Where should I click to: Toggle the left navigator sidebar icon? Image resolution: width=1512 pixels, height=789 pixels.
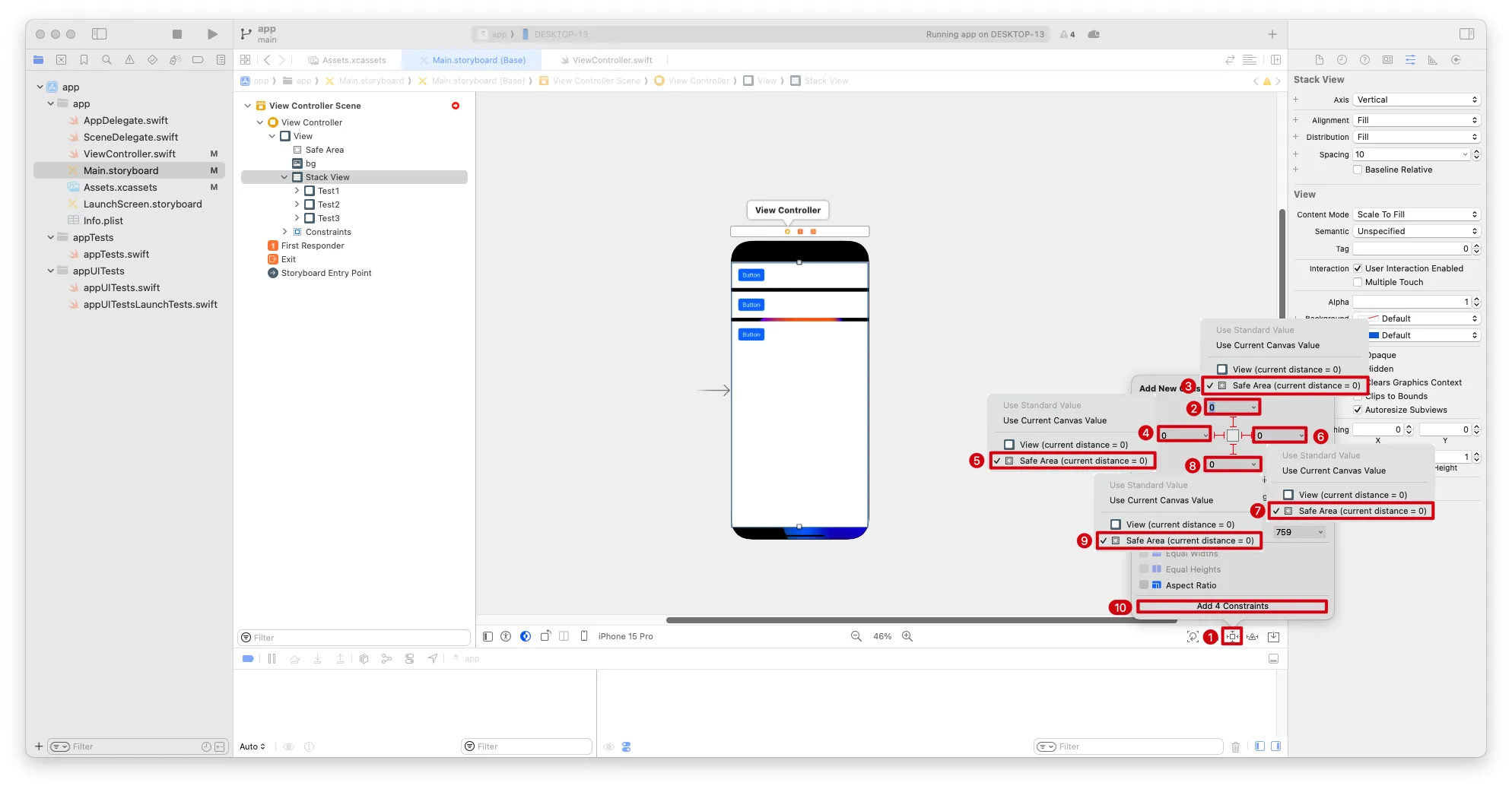(100, 34)
